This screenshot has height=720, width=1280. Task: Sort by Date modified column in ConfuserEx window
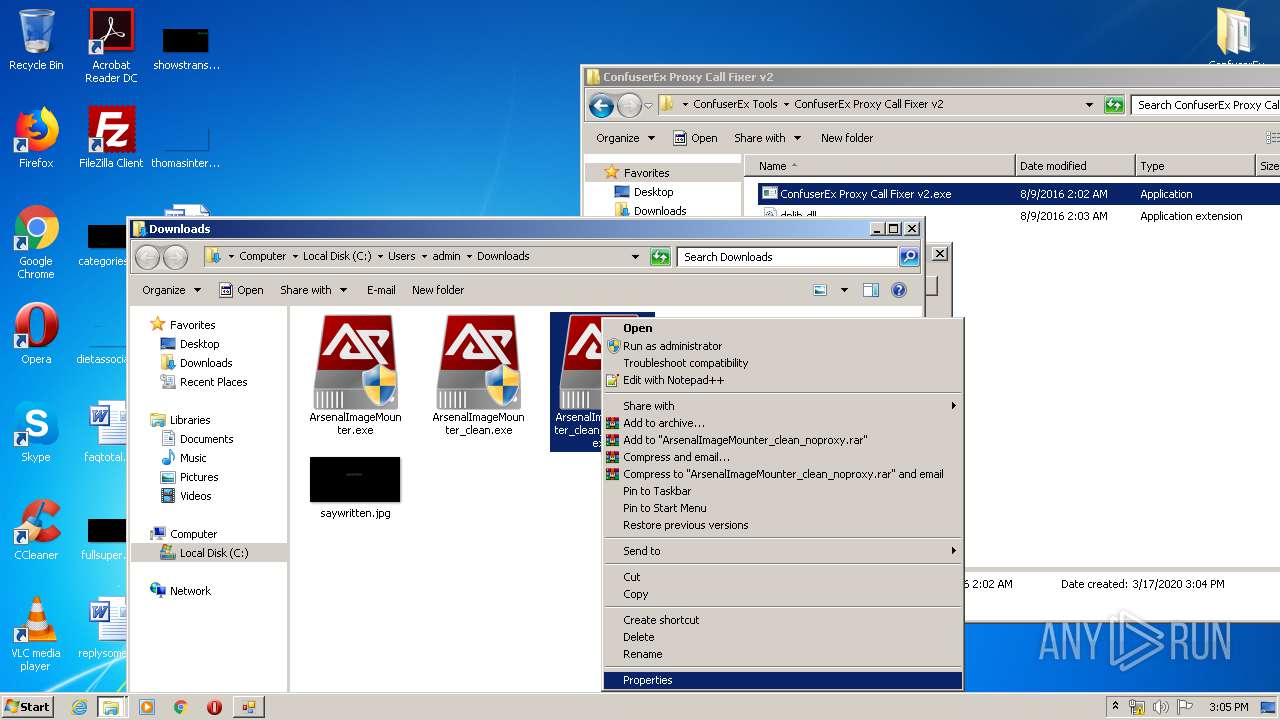point(1075,166)
